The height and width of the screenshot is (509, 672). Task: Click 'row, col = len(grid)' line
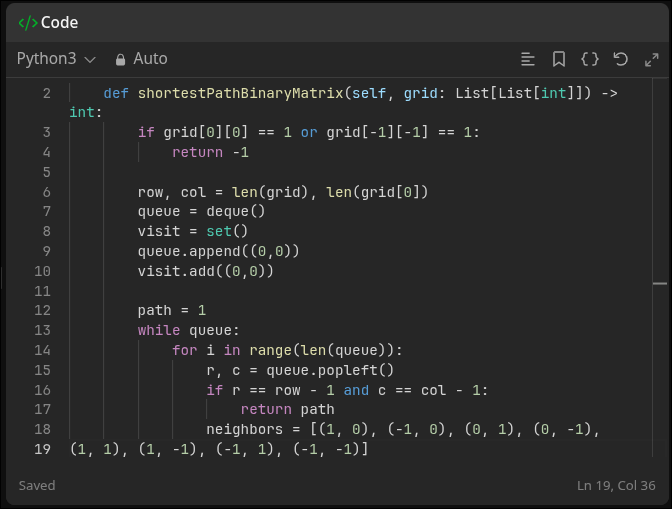(283, 192)
